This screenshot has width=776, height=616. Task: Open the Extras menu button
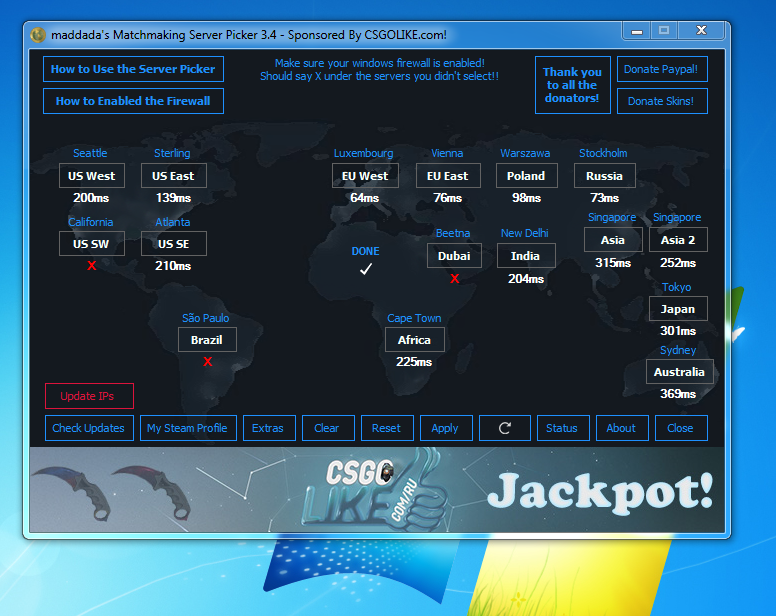(x=268, y=428)
